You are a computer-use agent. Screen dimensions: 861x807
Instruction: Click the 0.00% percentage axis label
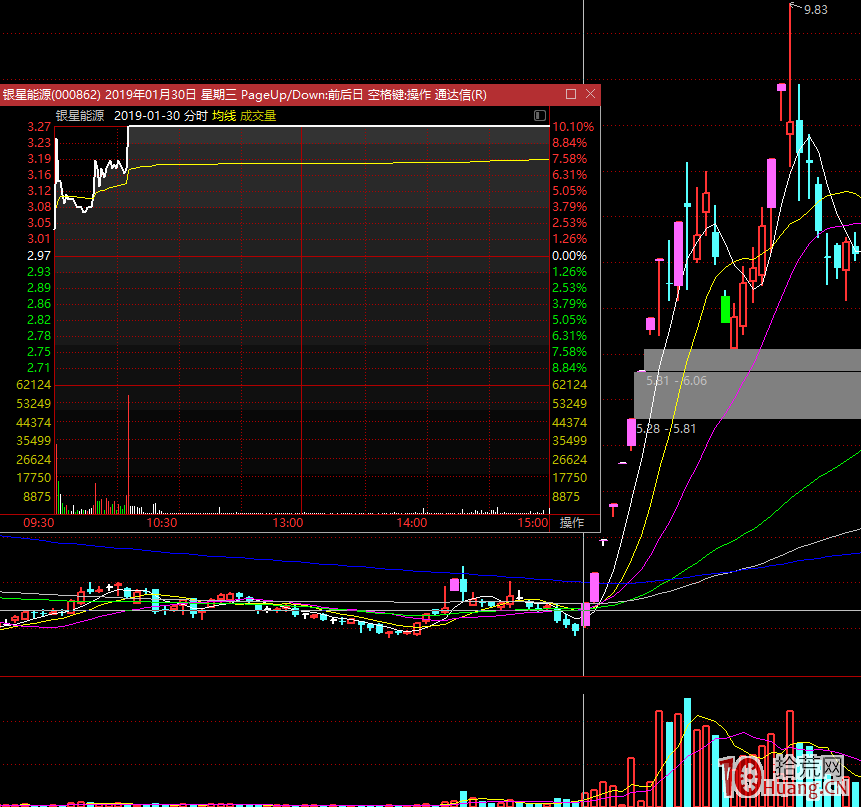point(569,256)
